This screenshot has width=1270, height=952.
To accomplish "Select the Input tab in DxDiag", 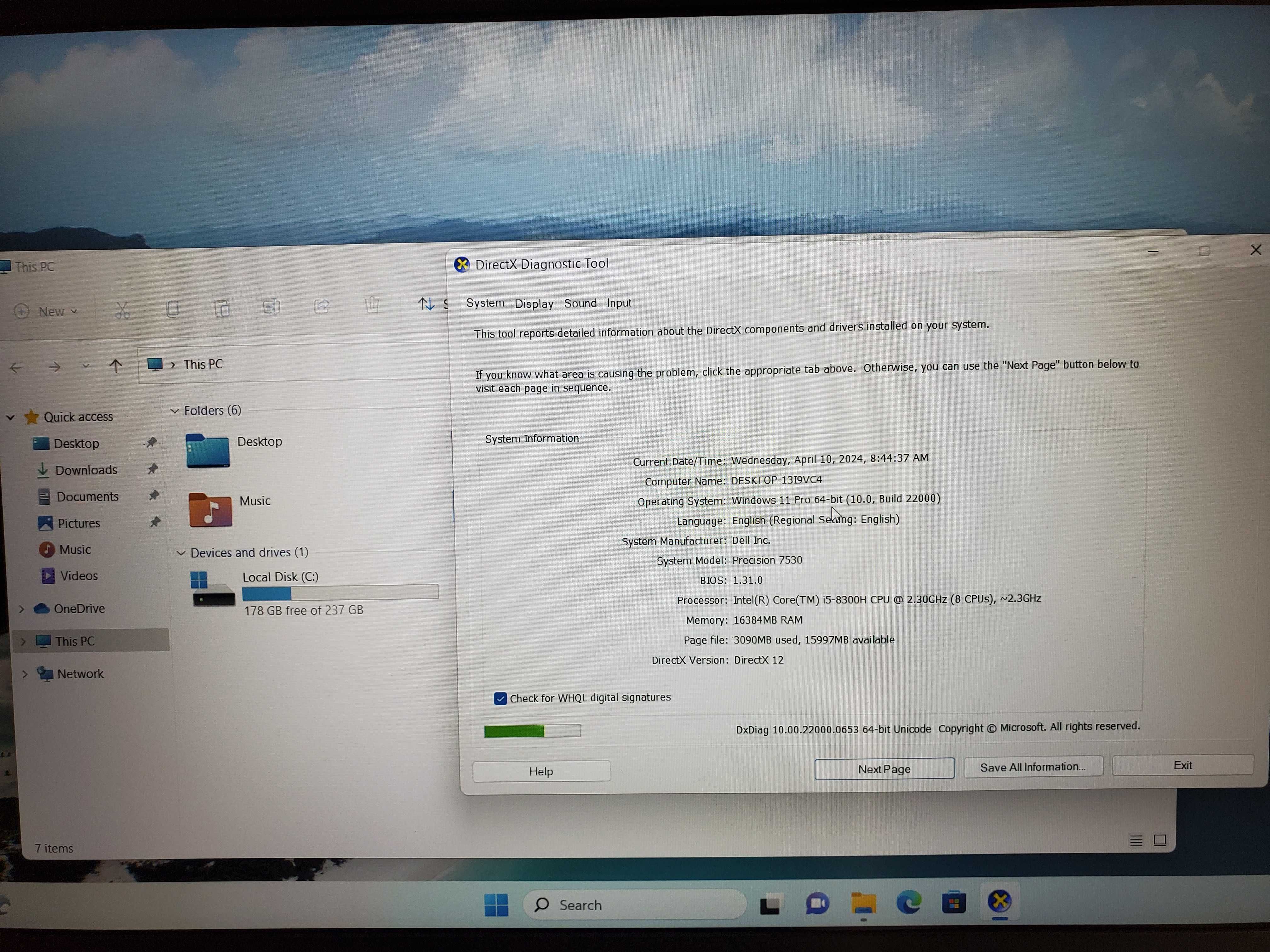I will coord(619,302).
